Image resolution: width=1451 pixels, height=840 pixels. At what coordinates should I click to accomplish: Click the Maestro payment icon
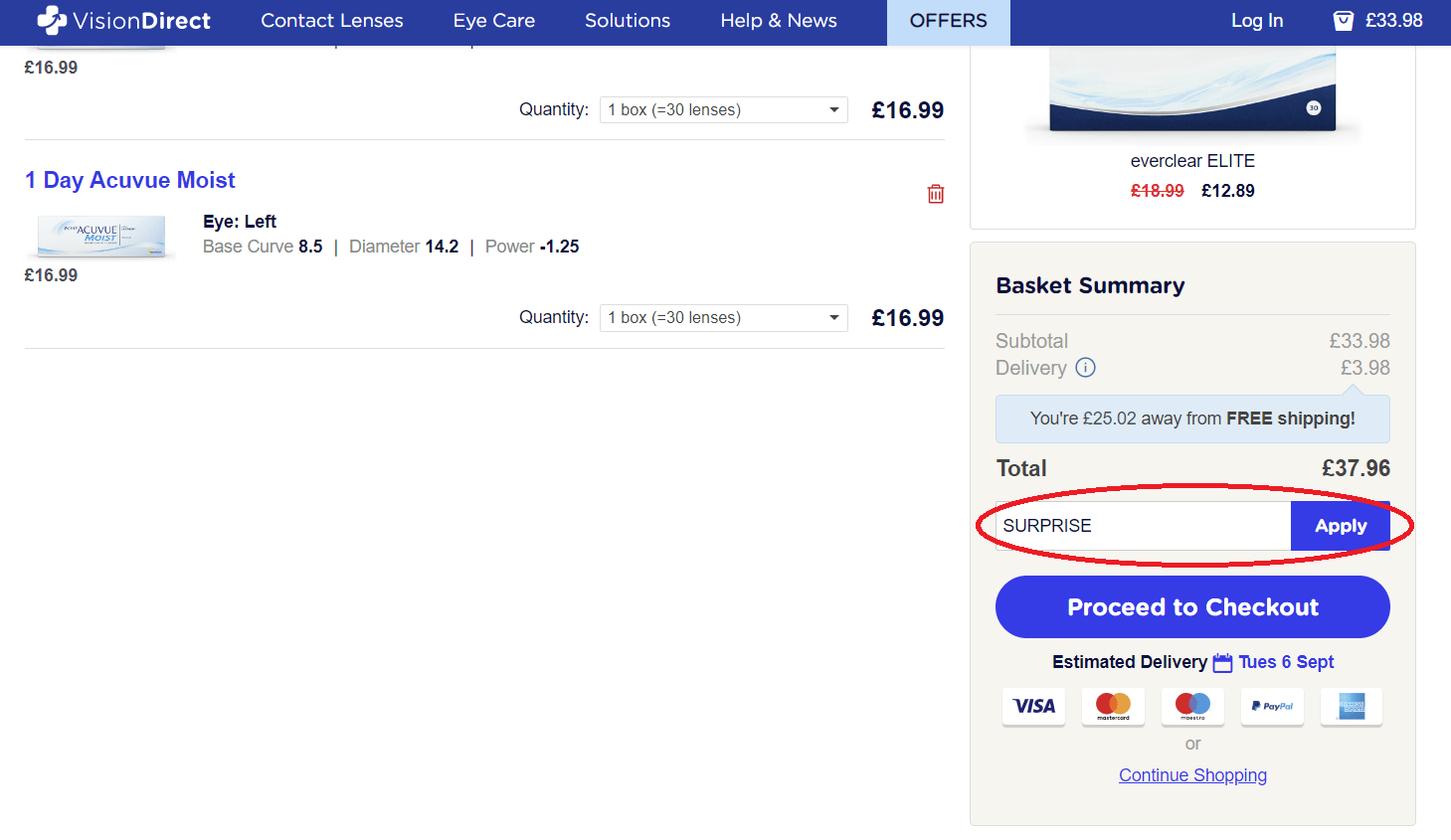1192,706
